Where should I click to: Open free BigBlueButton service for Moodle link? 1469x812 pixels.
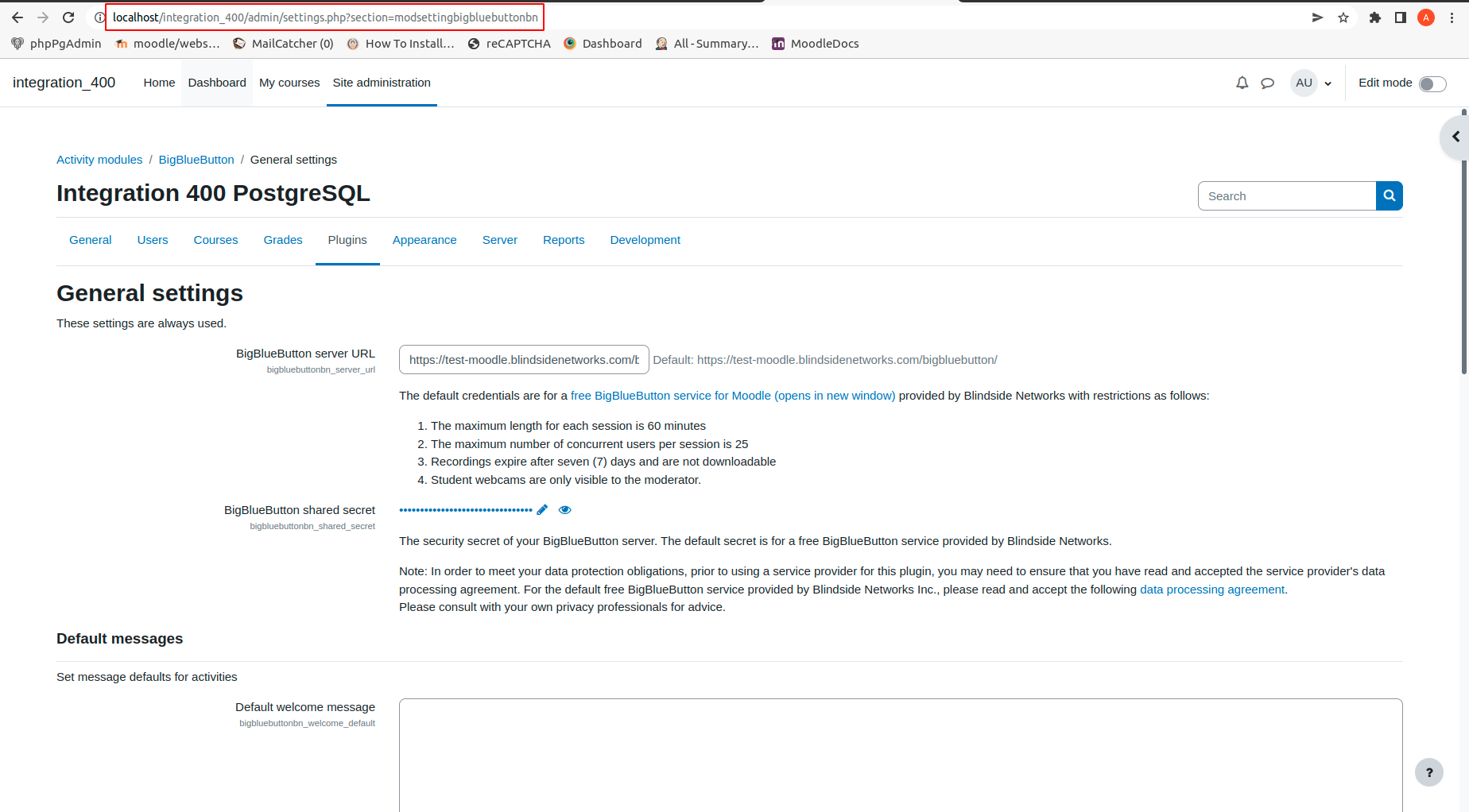733,396
